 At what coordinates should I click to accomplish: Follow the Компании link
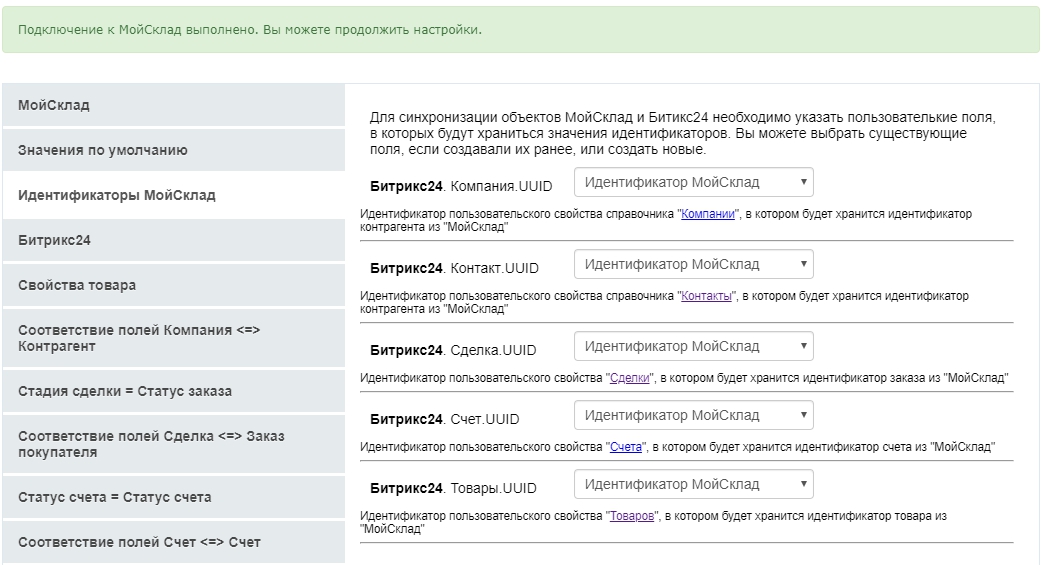point(709,214)
